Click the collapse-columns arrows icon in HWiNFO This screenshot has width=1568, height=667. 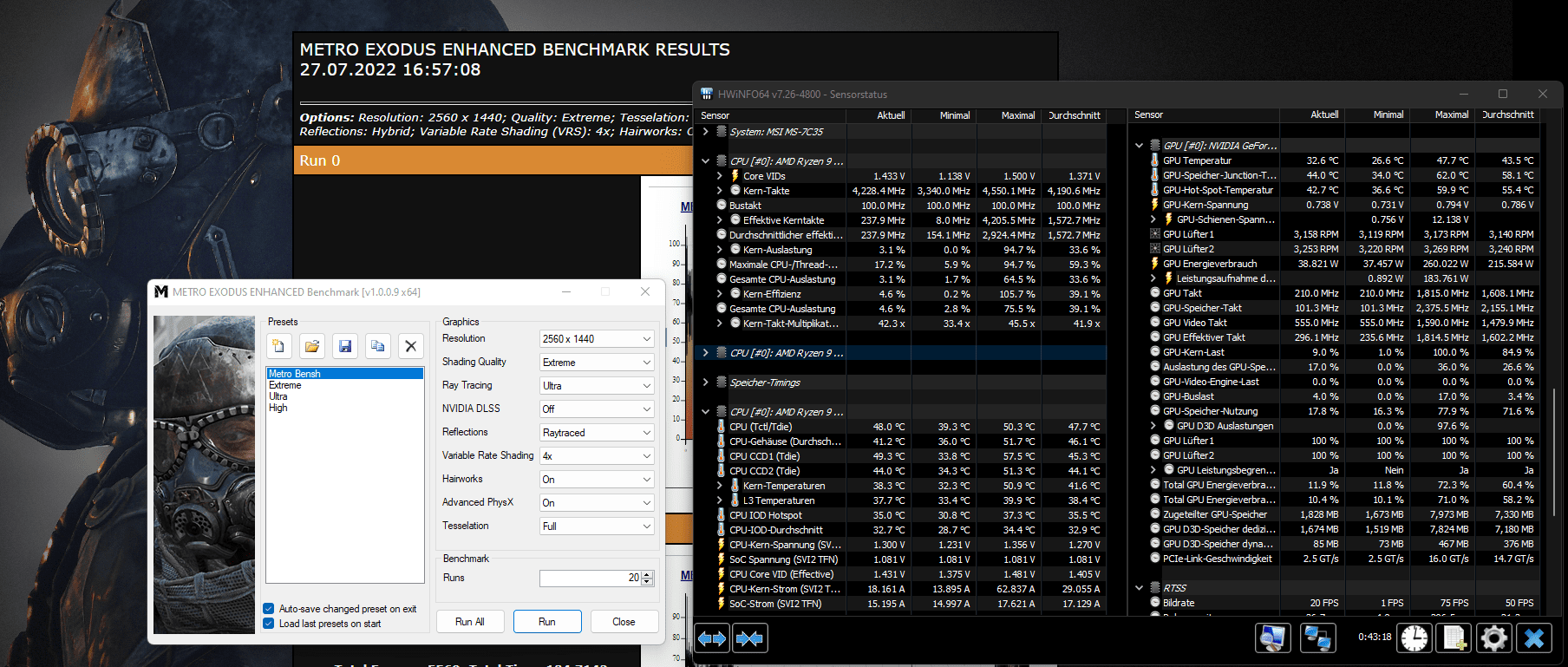pyautogui.click(x=750, y=638)
